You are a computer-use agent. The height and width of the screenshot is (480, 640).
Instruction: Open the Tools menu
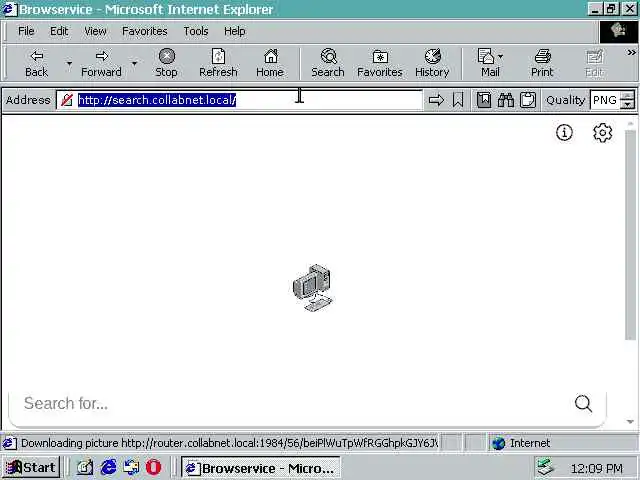[x=196, y=31]
